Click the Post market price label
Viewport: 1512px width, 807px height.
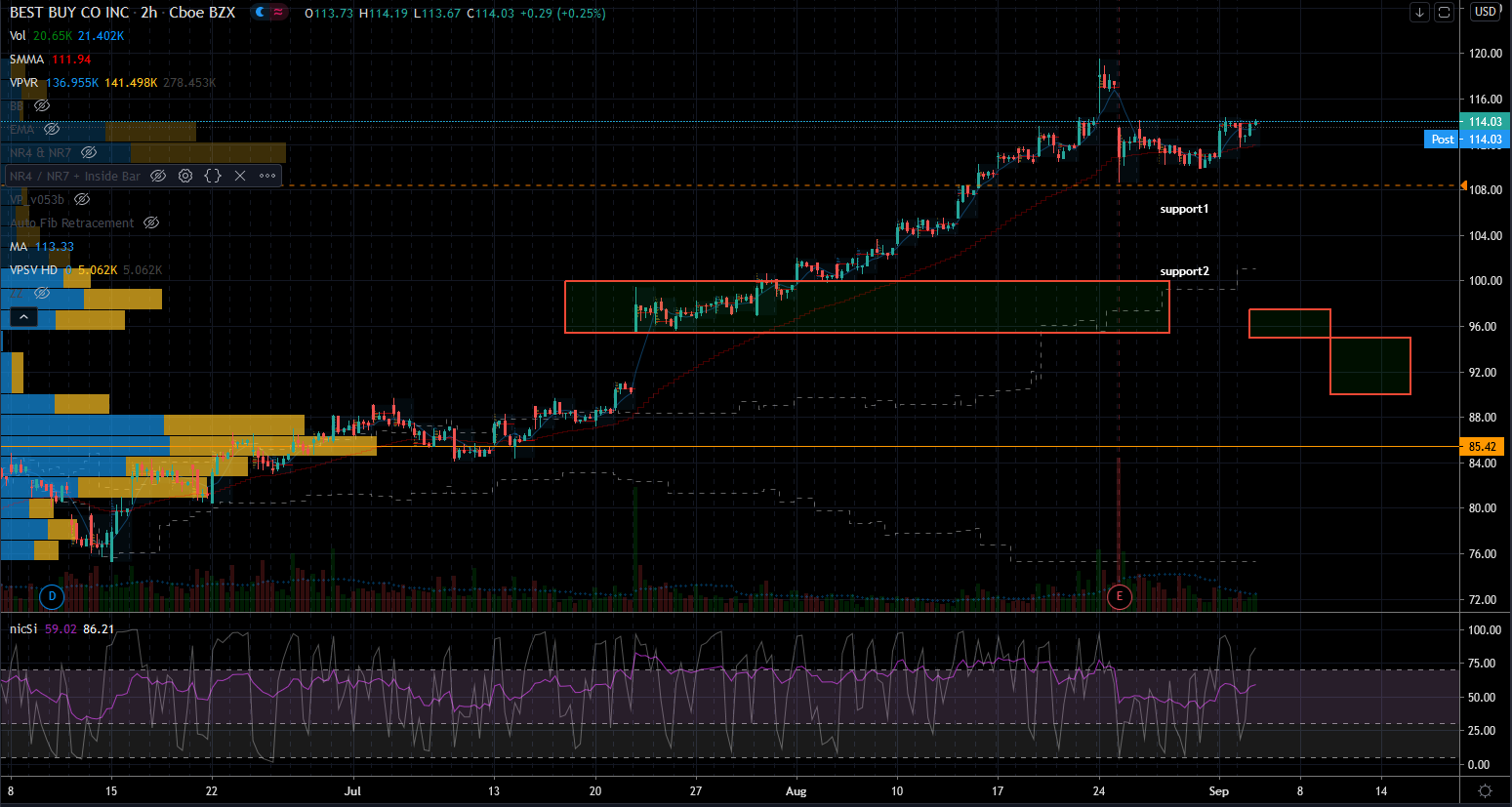pyautogui.click(x=1443, y=140)
